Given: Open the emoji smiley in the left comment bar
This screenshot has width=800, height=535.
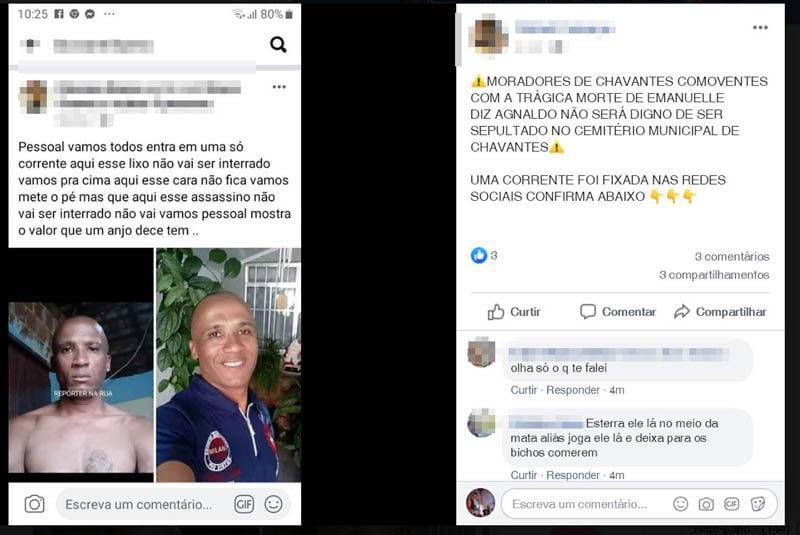Looking at the screenshot, I should point(273,504).
